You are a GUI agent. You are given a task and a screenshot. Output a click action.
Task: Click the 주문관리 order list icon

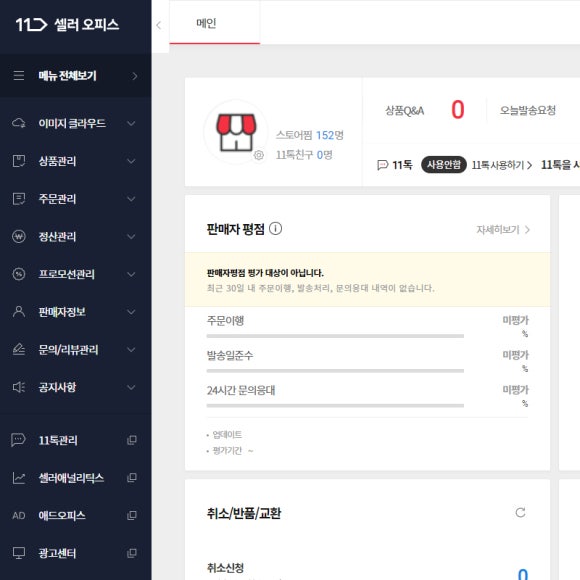click(19, 199)
